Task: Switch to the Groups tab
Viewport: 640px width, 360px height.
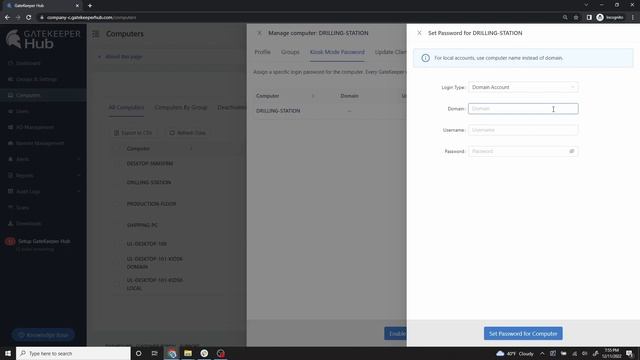Action: point(290,52)
